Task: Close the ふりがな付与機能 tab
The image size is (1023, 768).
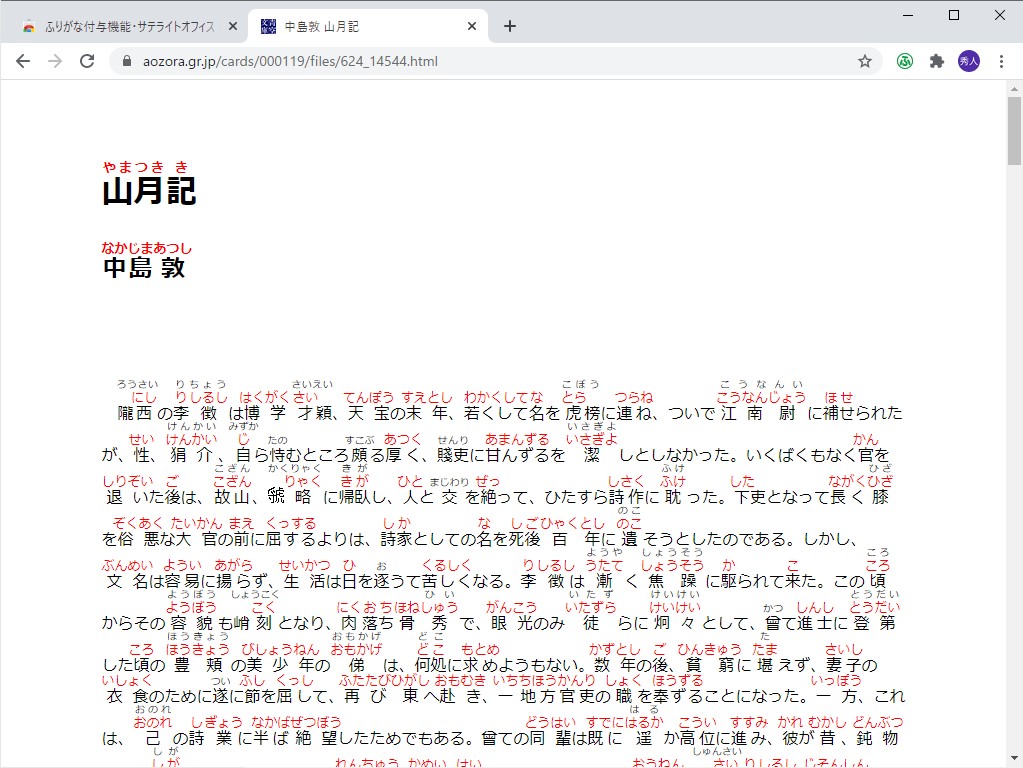Action: click(x=232, y=26)
